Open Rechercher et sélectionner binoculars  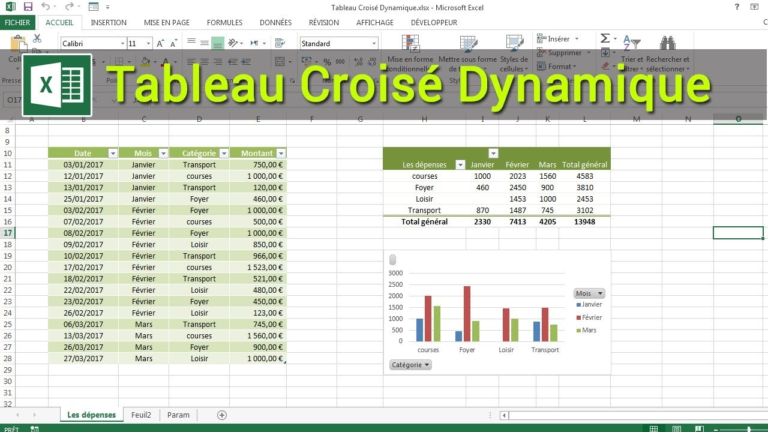[668, 54]
